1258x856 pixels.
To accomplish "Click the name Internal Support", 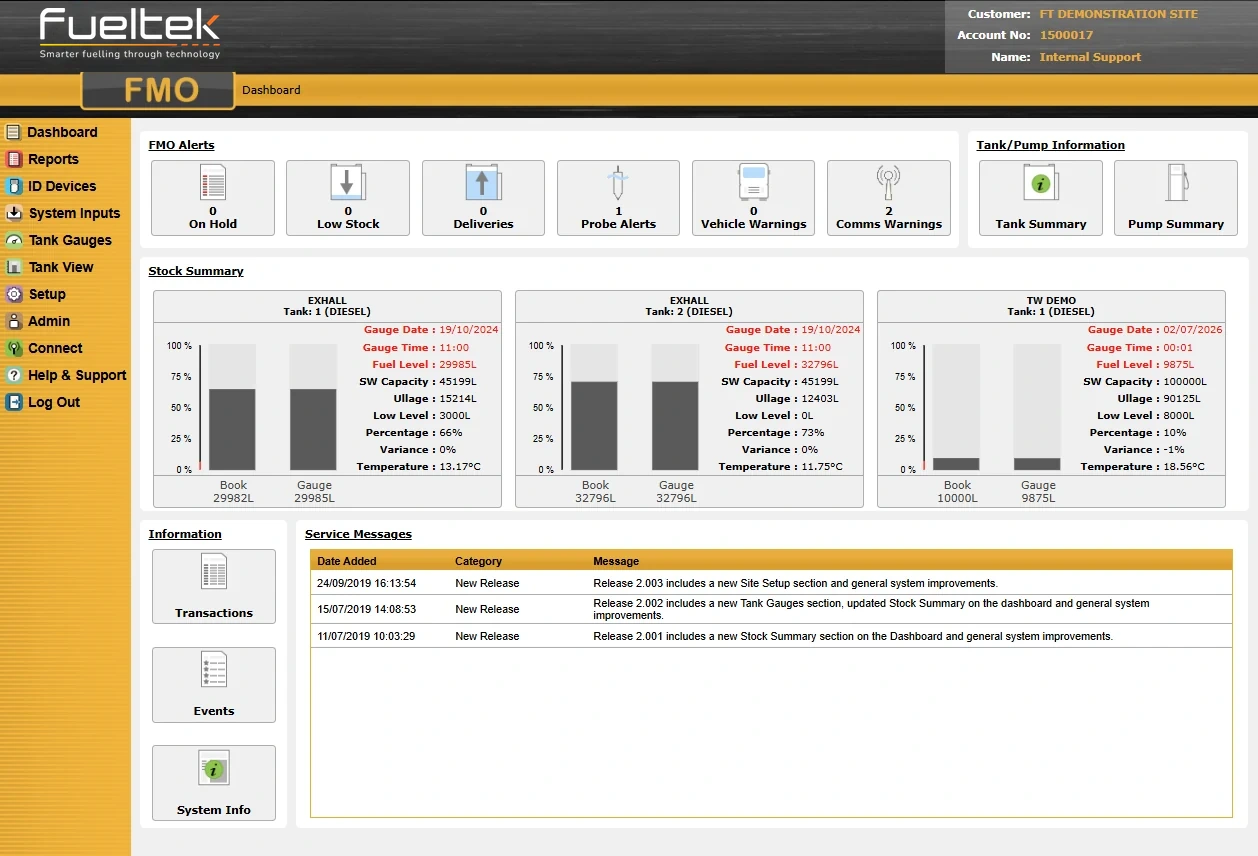I will point(1090,57).
